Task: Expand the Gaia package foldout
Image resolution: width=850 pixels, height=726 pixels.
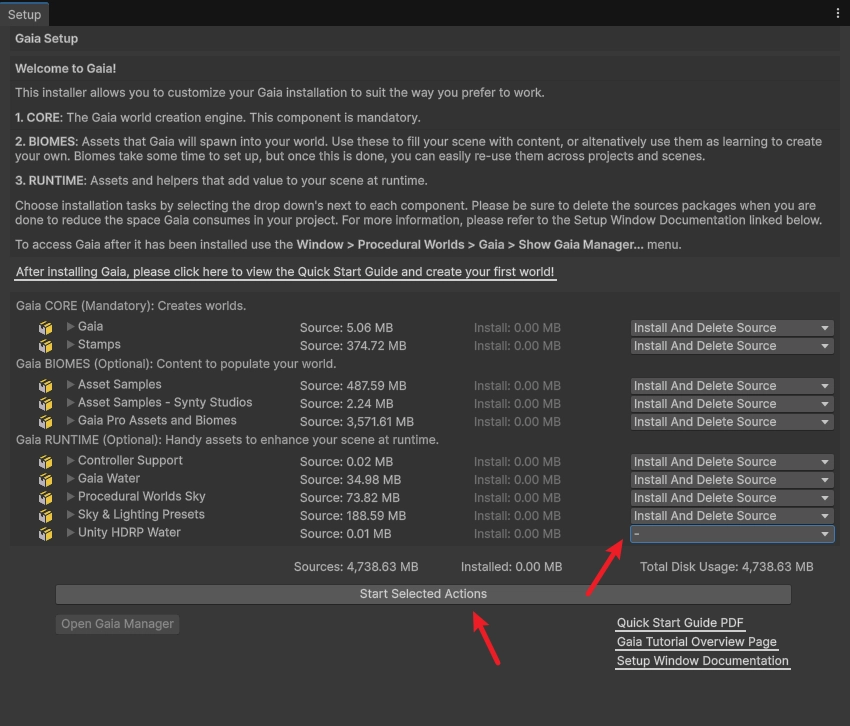Action: pyautogui.click(x=70, y=326)
